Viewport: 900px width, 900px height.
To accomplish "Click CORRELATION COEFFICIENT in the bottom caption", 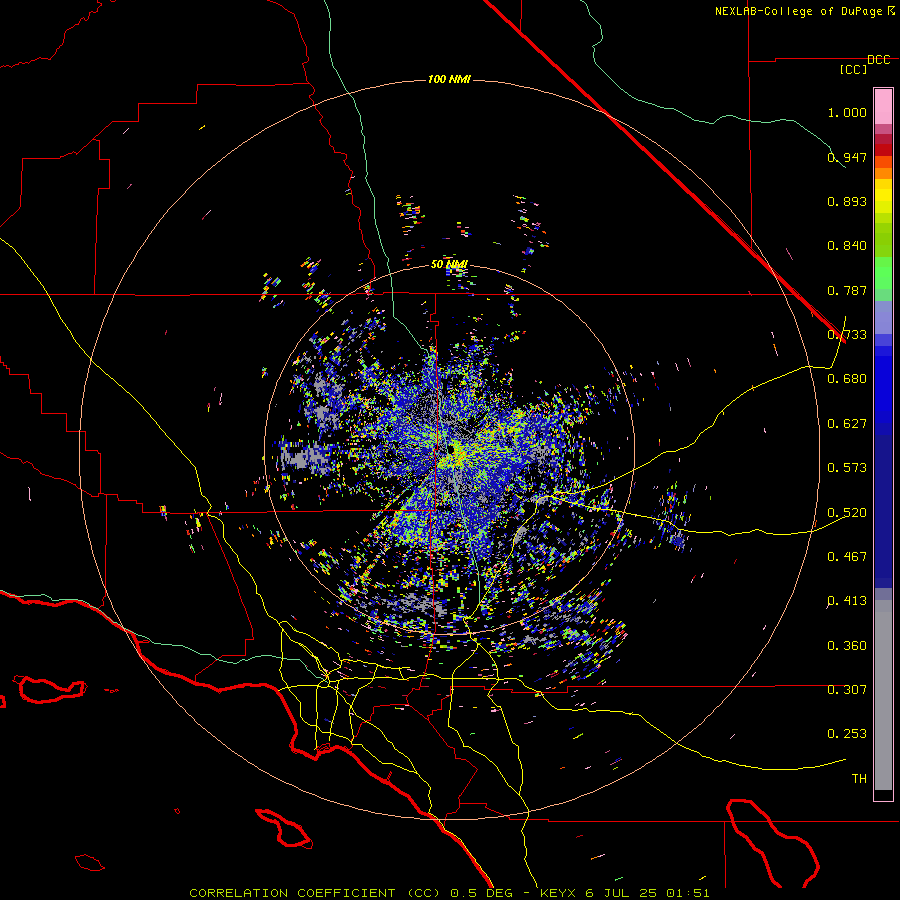I will click(x=292, y=893).
